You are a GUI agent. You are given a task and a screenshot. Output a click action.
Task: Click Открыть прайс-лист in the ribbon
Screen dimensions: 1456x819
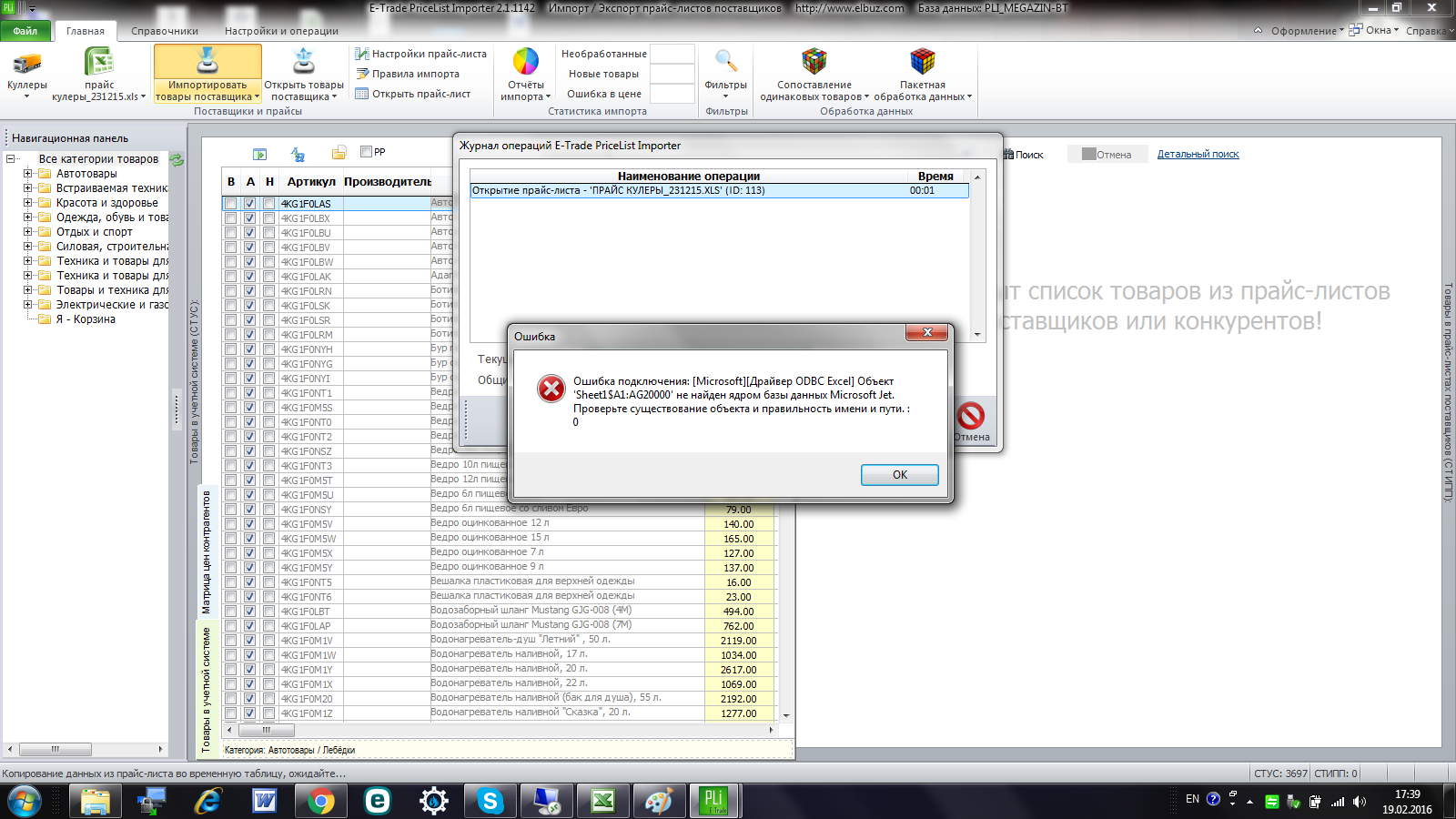pyautogui.click(x=412, y=94)
